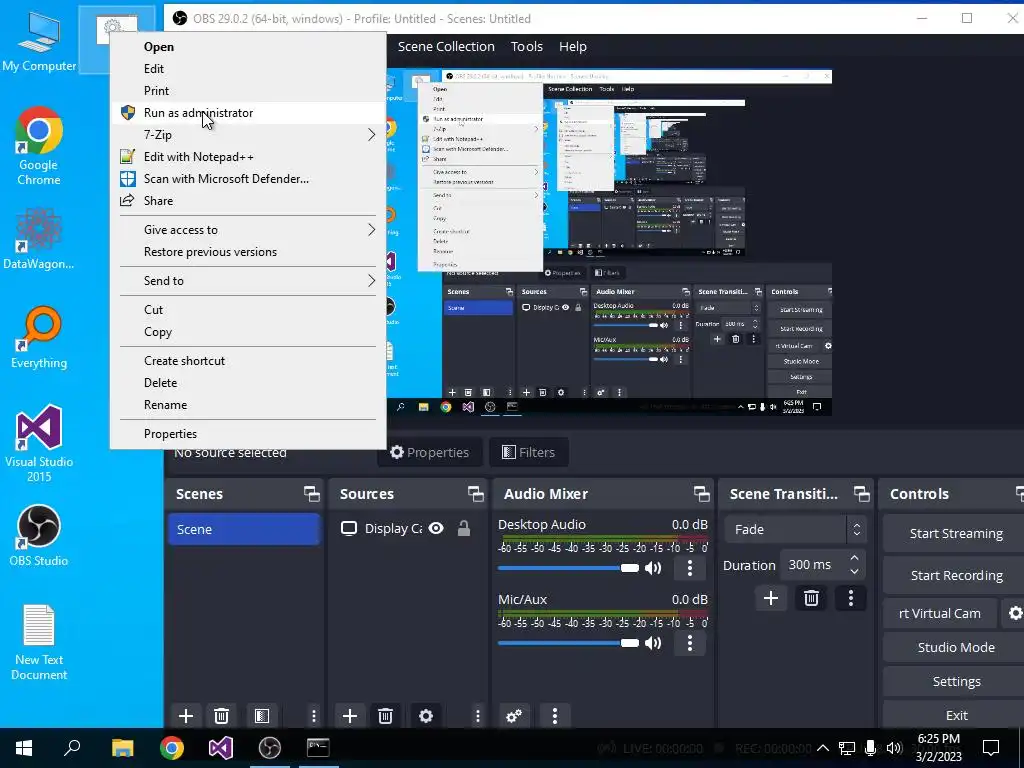Choose Edit with Notepad++ context entry

[x=247, y=157]
